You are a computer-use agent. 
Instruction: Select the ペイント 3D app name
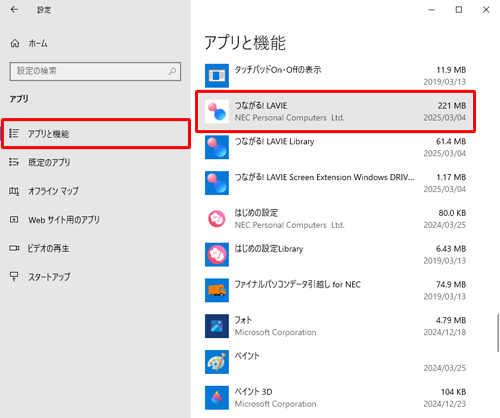[x=253, y=392]
